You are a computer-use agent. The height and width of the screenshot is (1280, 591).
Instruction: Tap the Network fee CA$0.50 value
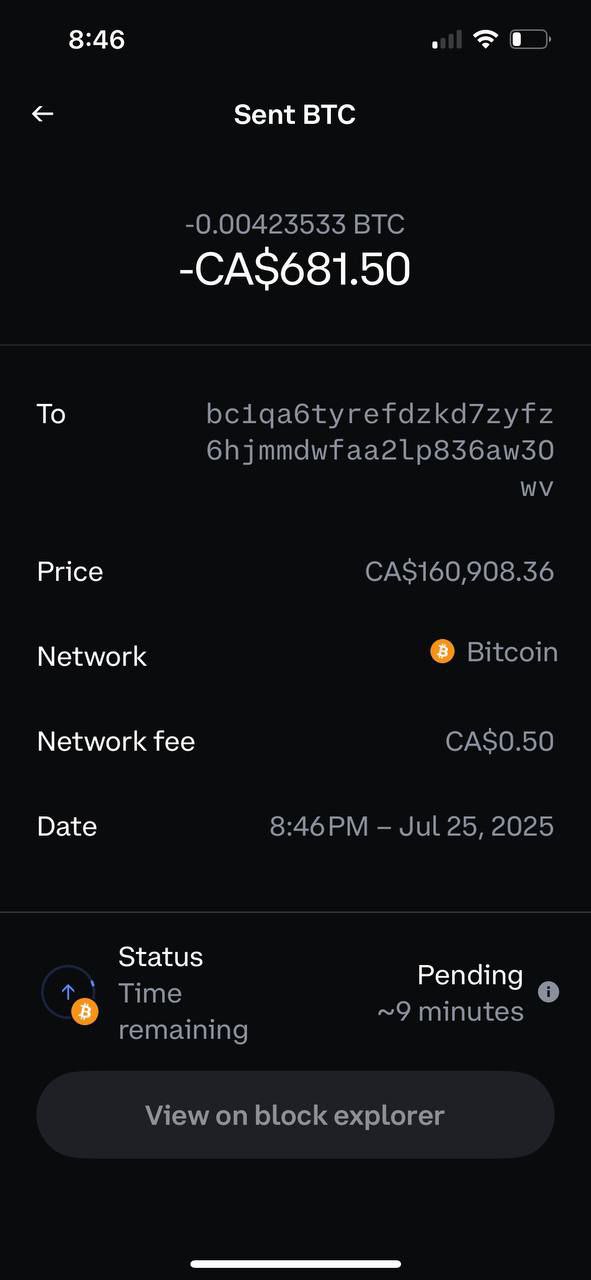point(499,742)
